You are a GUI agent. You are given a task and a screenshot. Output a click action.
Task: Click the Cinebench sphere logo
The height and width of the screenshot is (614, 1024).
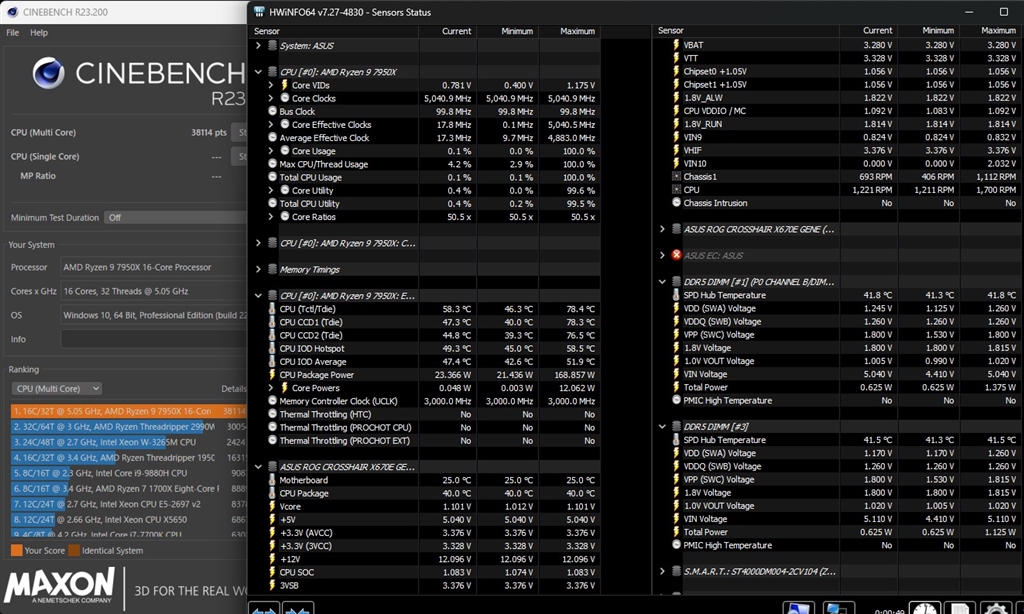[x=48, y=73]
